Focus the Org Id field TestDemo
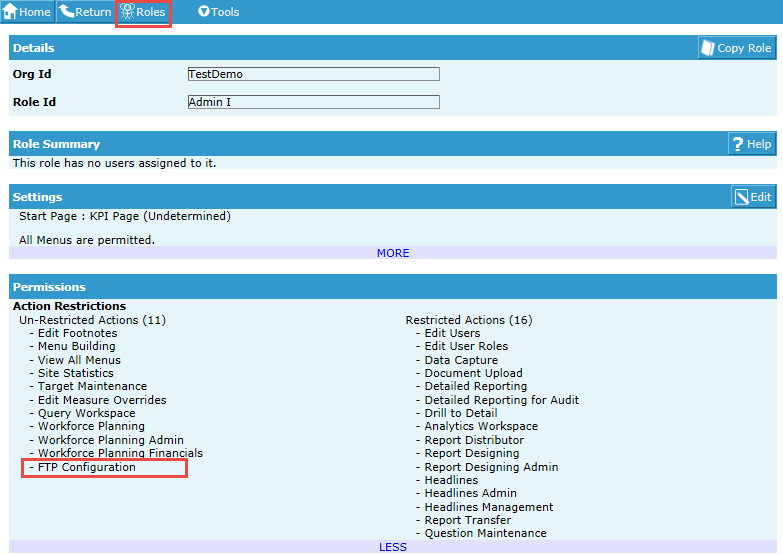The image size is (783, 555). click(x=314, y=74)
